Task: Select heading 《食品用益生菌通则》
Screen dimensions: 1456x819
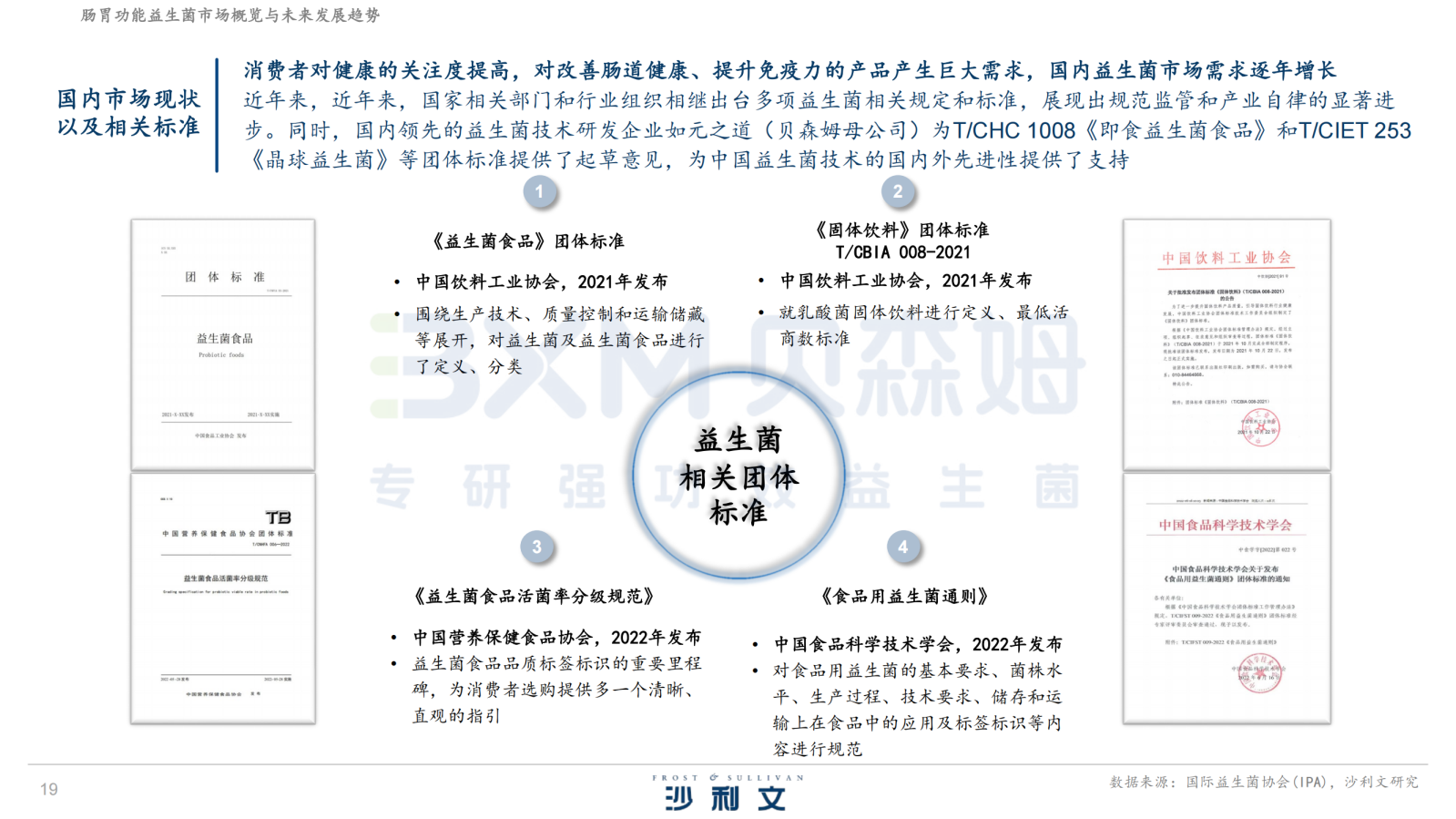Action: coord(904,596)
